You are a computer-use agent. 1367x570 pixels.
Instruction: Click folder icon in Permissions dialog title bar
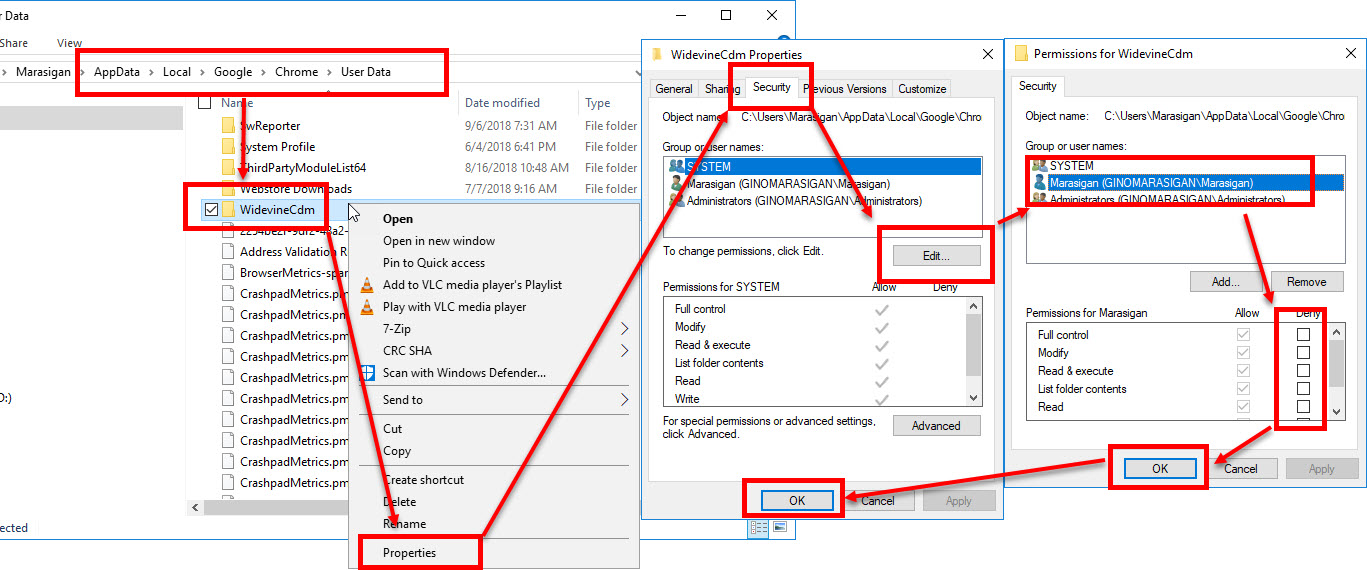[x=1021, y=53]
